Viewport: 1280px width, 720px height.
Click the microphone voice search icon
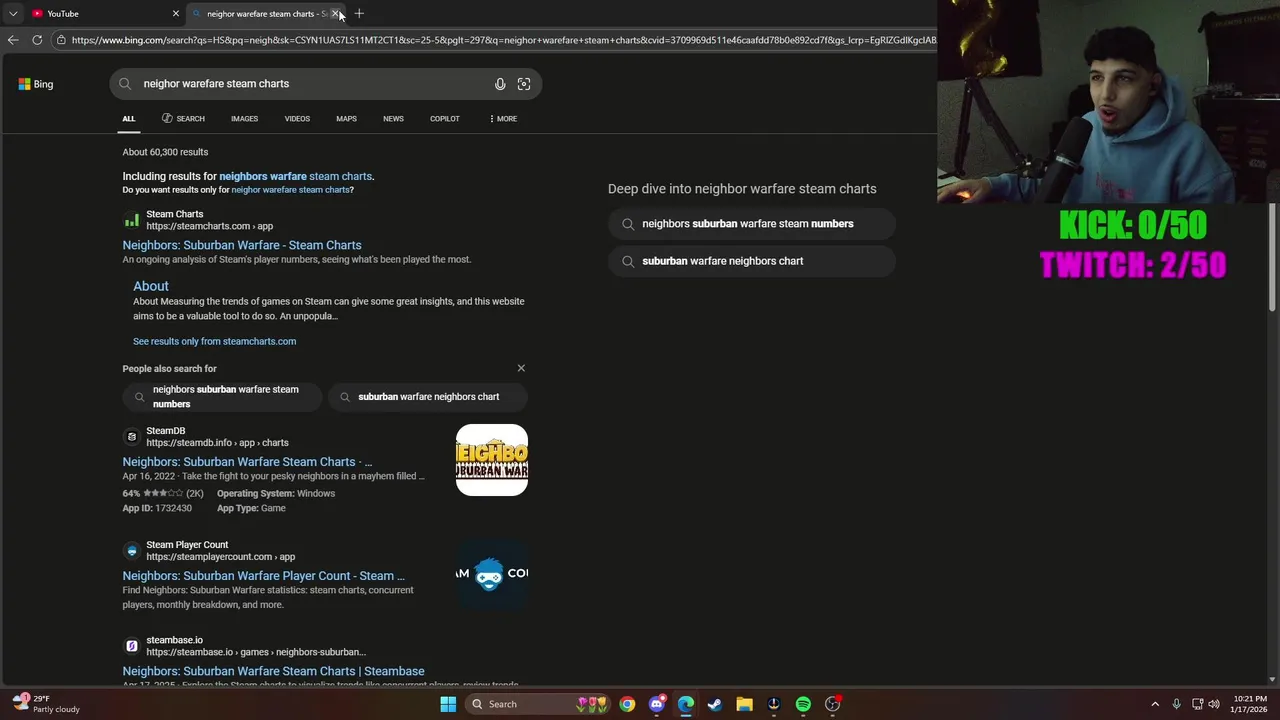coord(500,84)
